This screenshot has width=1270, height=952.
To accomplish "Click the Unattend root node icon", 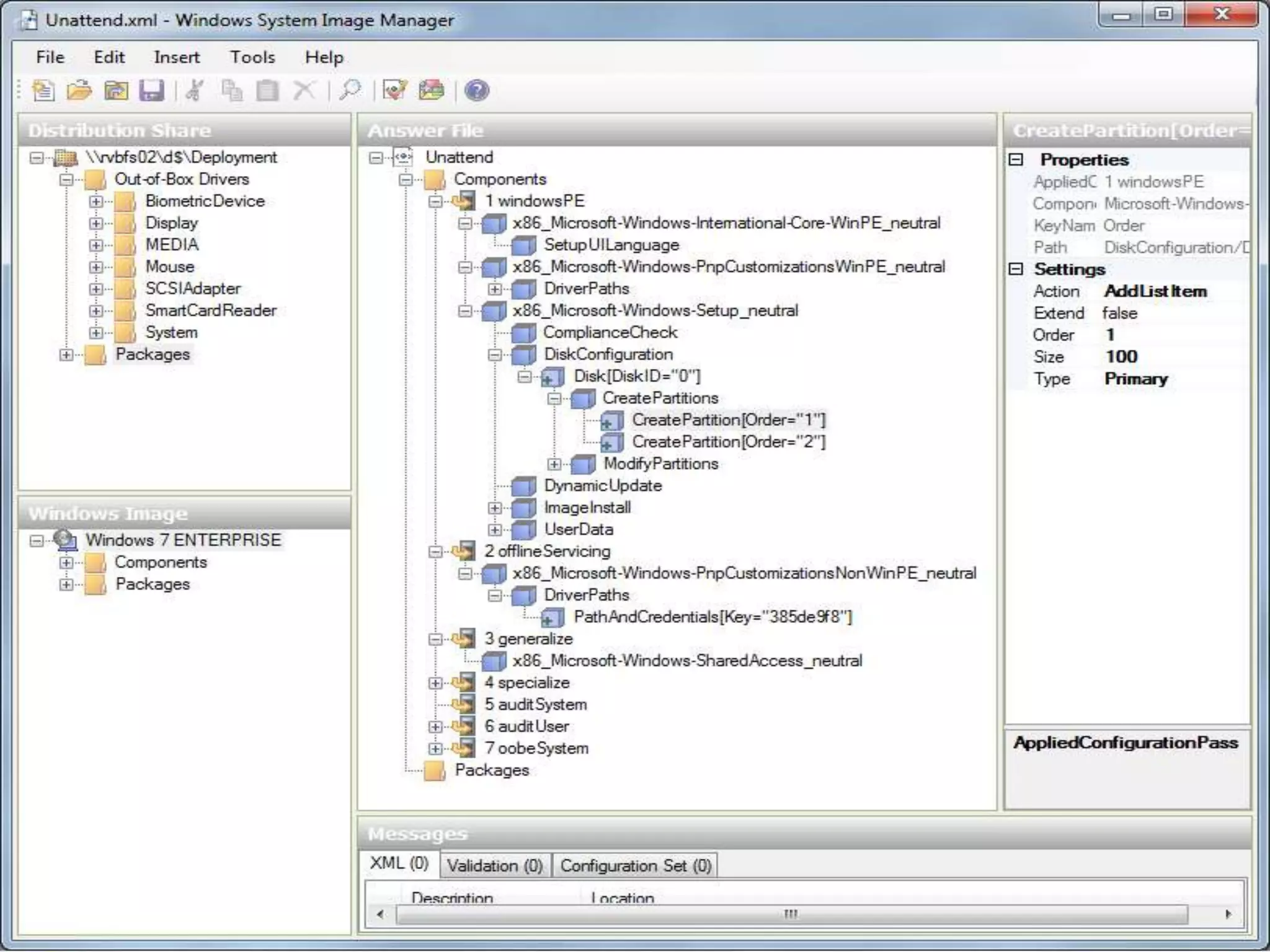I will point(404,157).
